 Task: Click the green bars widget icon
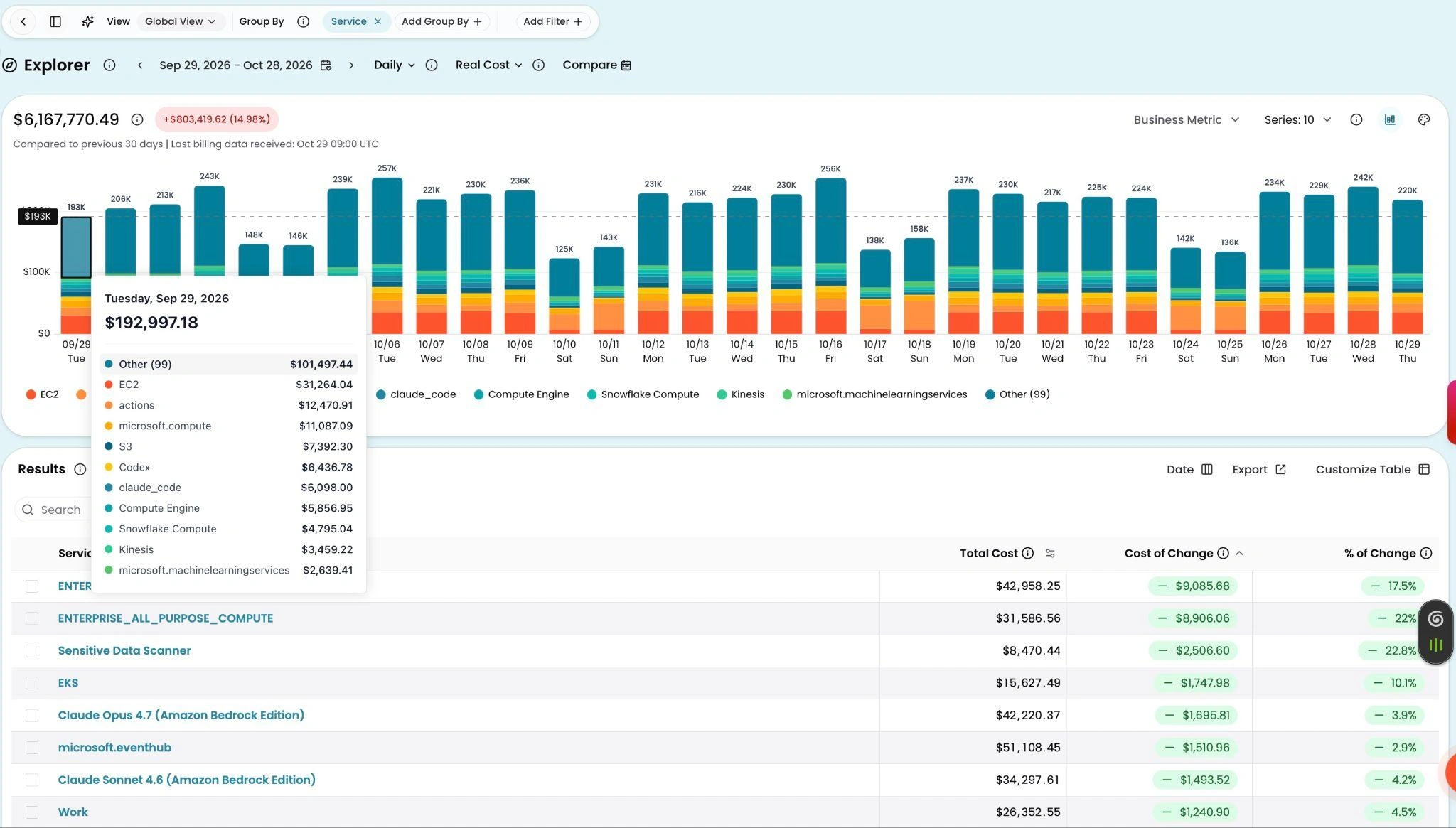(x=1435, y=645)
